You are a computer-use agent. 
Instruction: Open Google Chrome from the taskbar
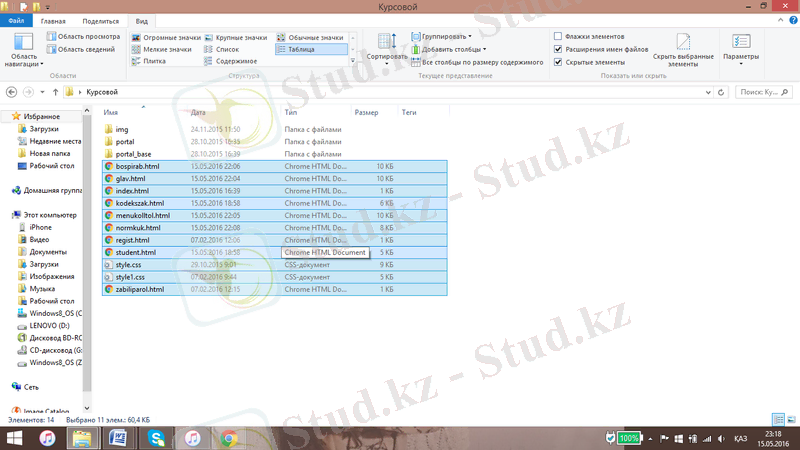pyautogui.click(x=229, y=438)
